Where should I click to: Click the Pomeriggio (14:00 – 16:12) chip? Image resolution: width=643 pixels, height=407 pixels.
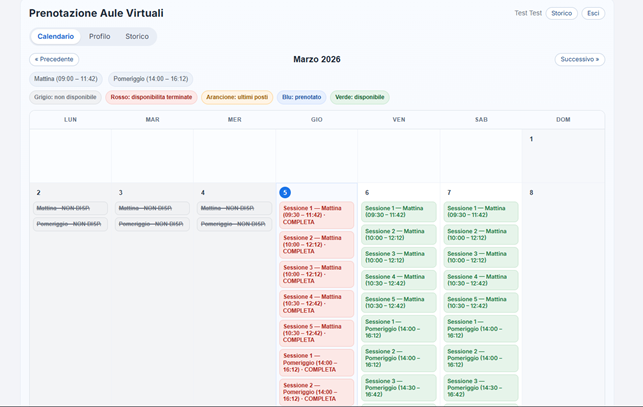pyautogui.click(x=149, y=79)
